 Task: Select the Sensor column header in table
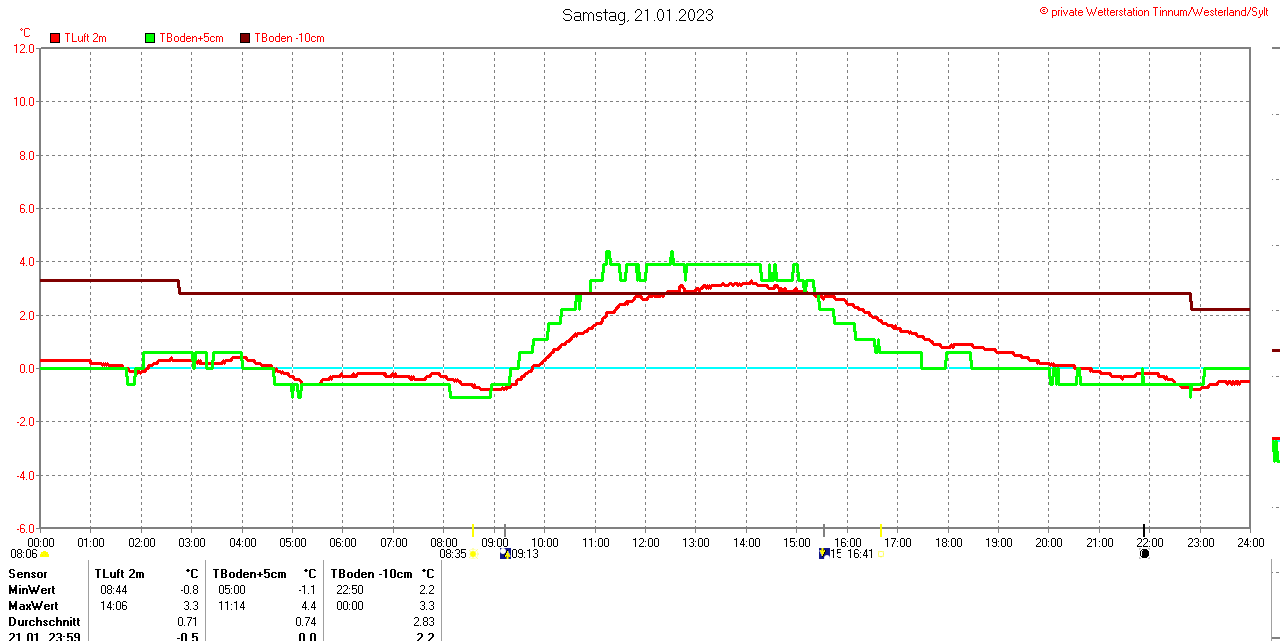tap(28, 574)
